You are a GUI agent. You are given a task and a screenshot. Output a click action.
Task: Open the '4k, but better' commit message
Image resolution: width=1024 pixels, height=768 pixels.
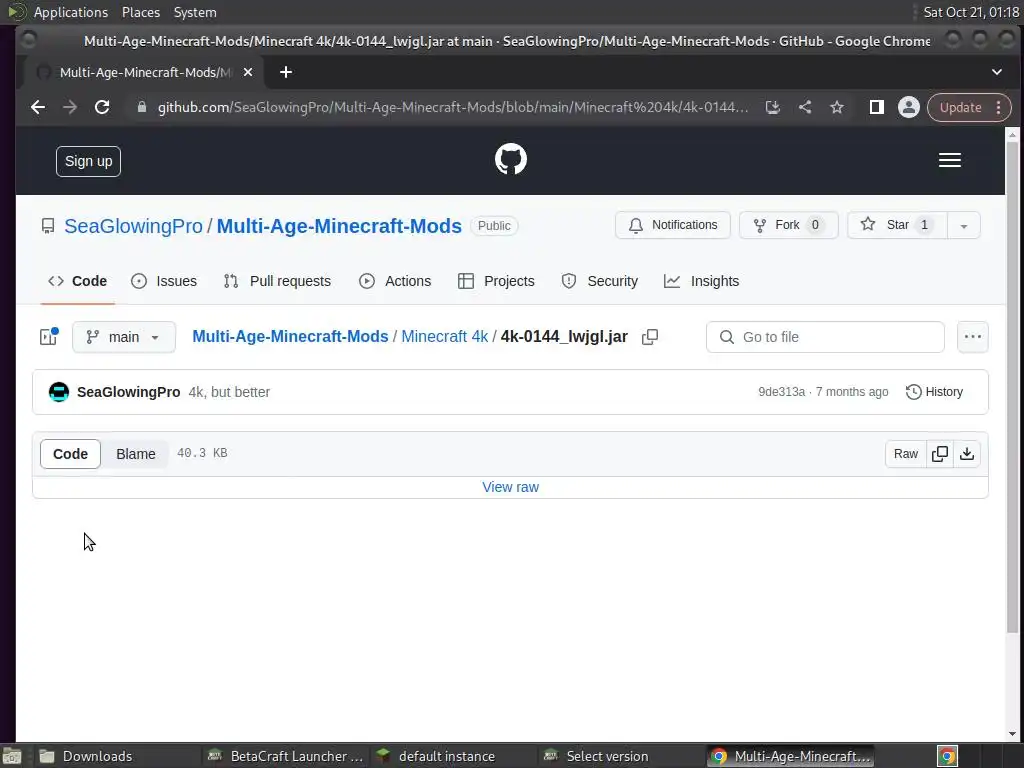point(229,392)
